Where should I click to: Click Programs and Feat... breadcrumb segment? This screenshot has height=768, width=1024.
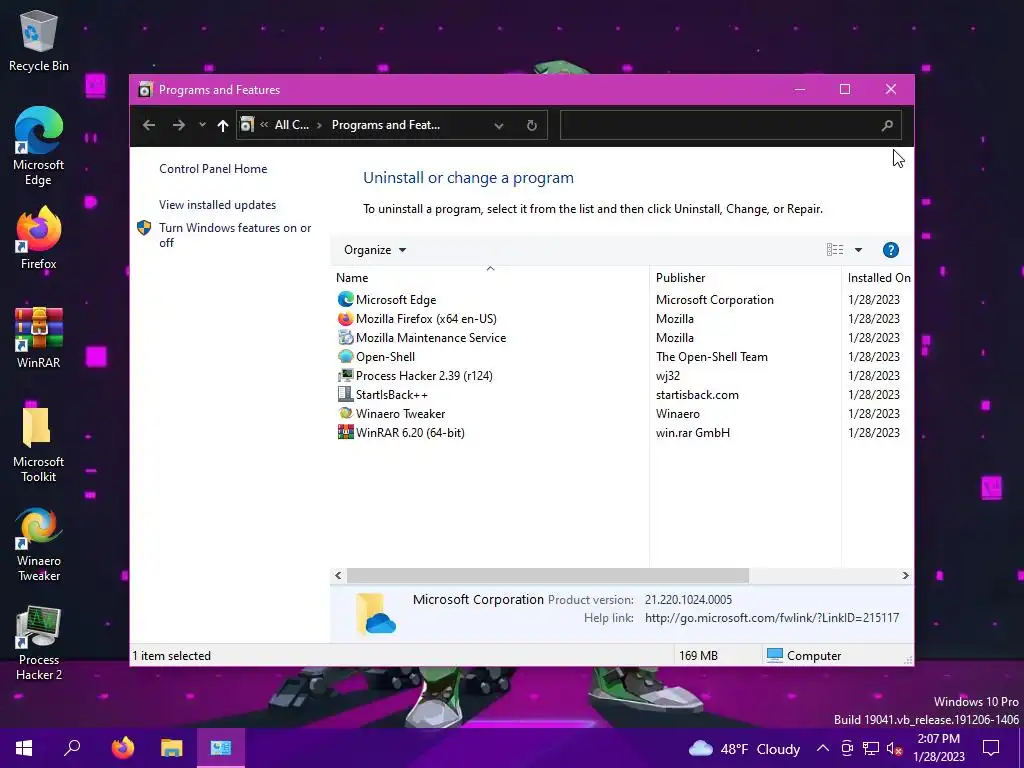point(386,125)
